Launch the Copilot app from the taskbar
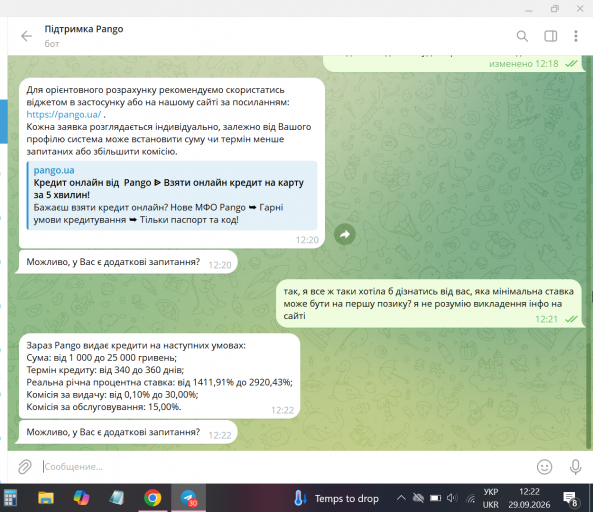593x512 pixels. coord(81,498)
